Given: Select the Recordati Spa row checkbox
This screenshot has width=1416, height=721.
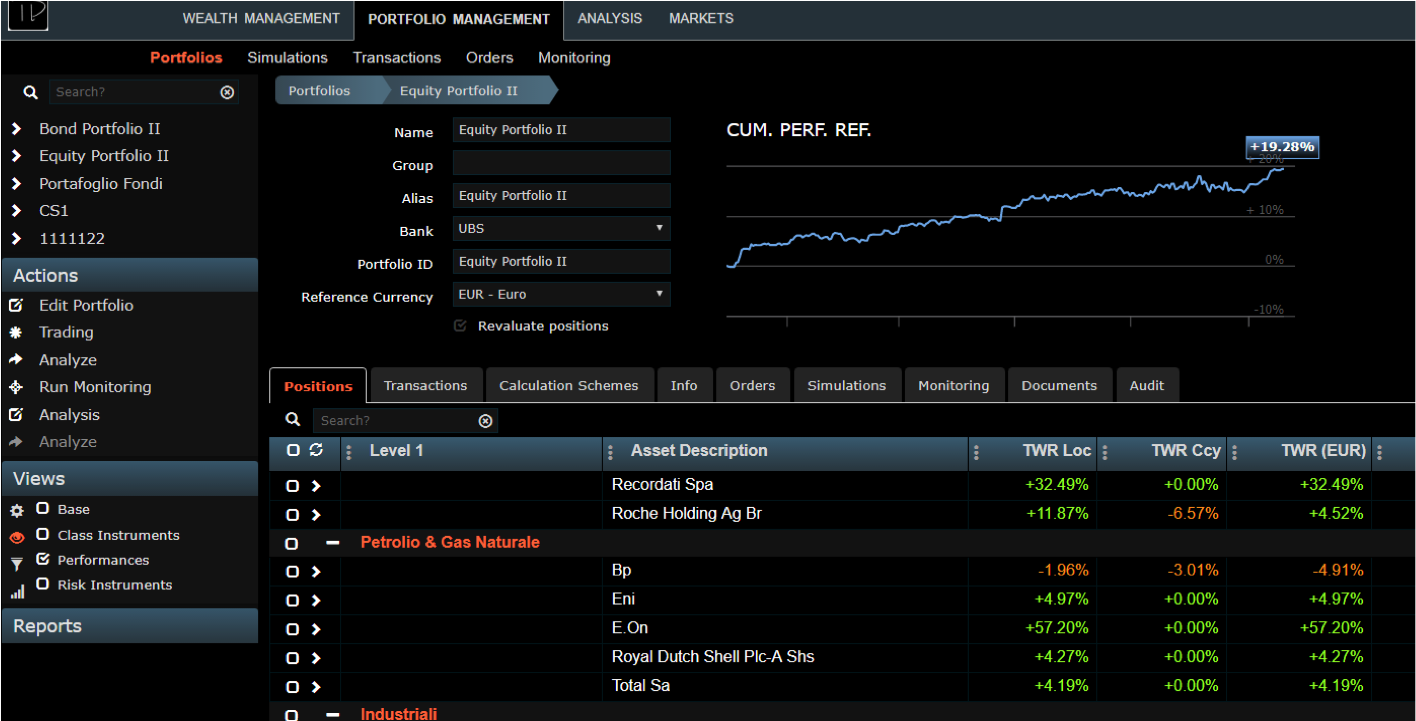Looking at the screenshot, I should pos(292,486).
